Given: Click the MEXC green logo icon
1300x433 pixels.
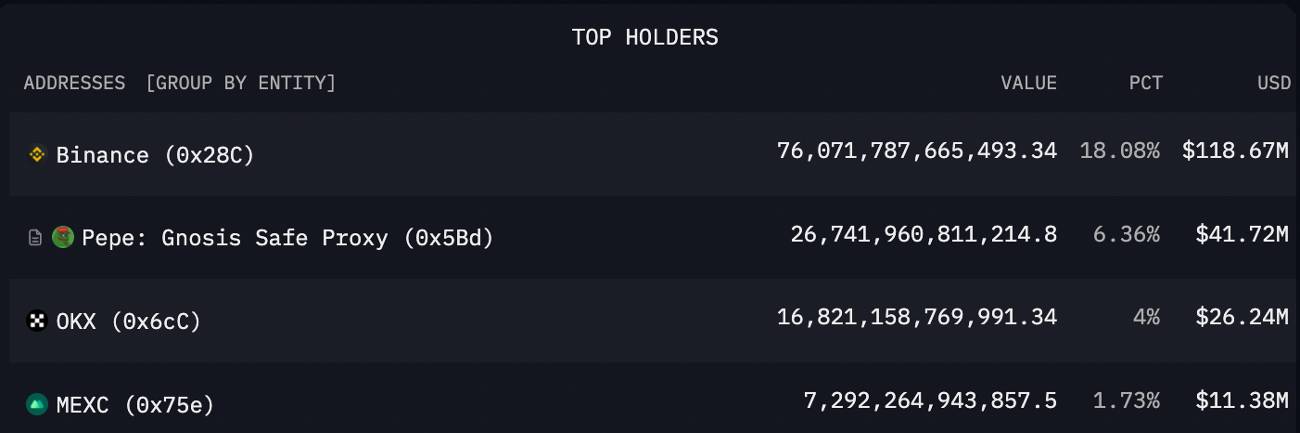Looking at the screenshot, I should [37, 405].
